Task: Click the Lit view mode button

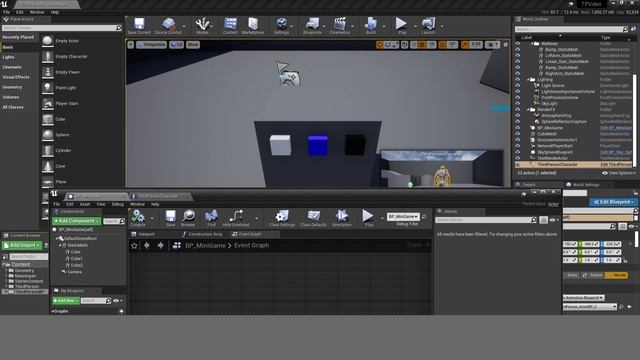Action: [x=176, y=44]
